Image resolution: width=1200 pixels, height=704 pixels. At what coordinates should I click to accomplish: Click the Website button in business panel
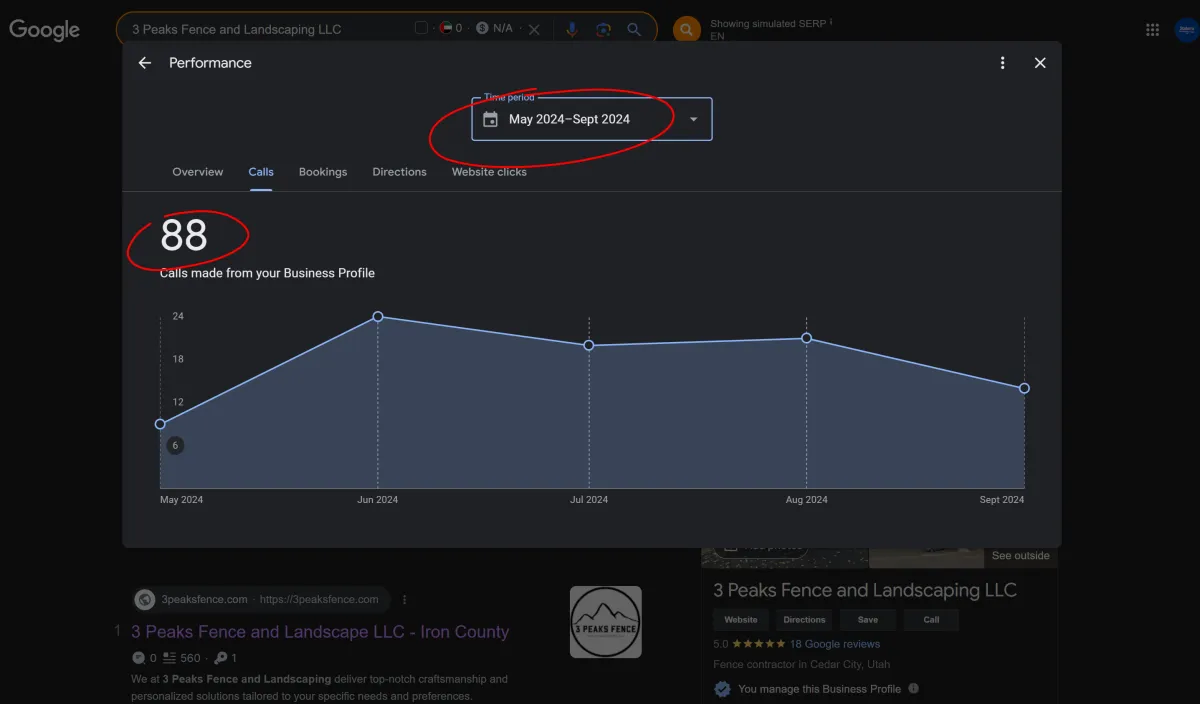pyautogui.click(x=741, y=620)
